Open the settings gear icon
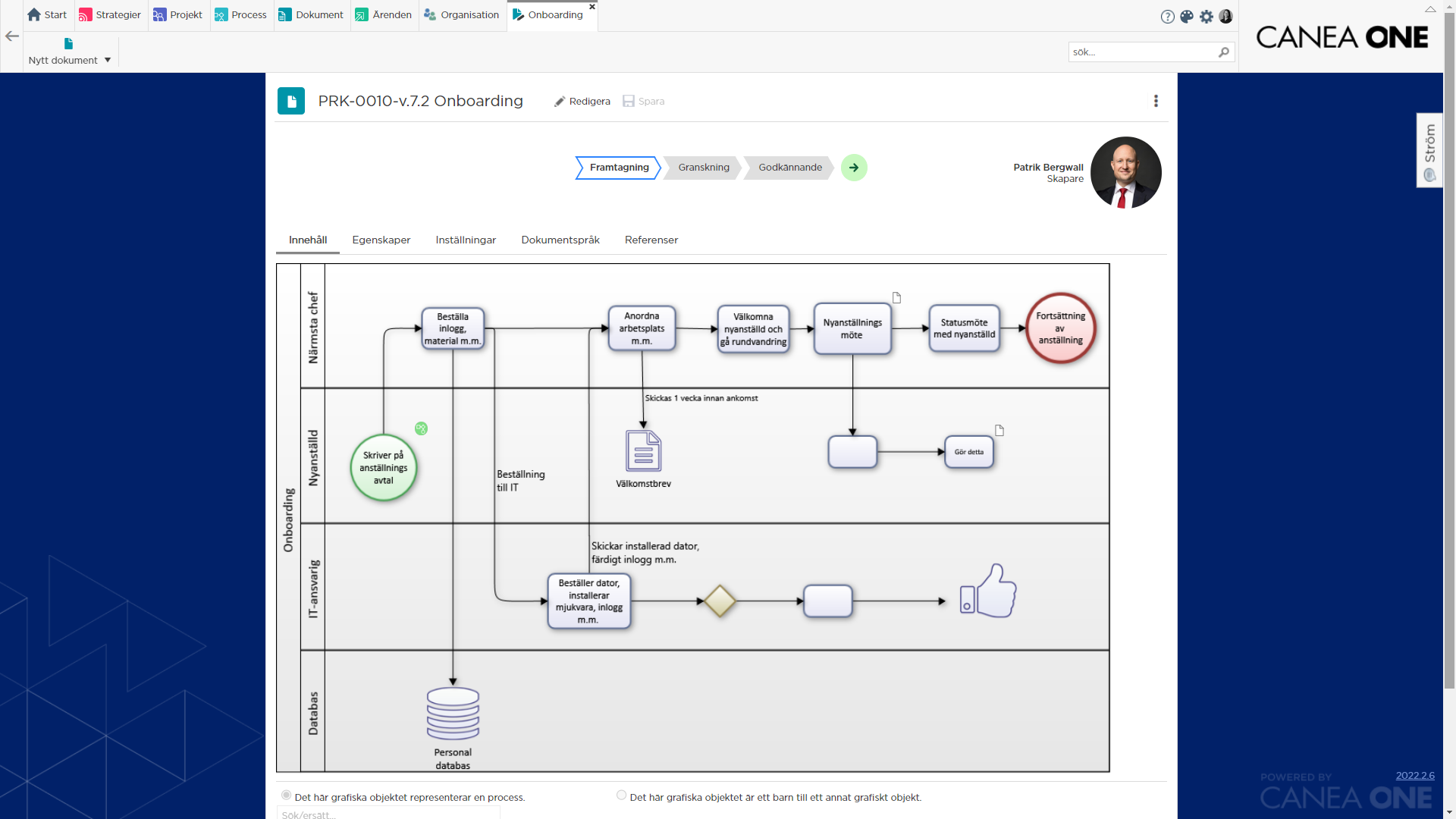 pyautogui.click(x=1207, y=16)
